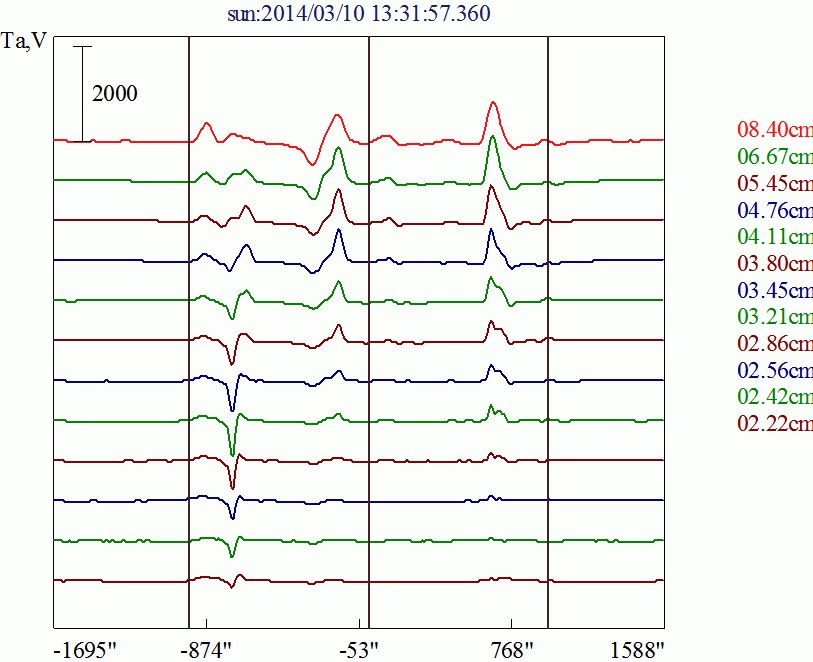Select the 03.80cm legend entry
813x662 pixels.
(775, 263)
